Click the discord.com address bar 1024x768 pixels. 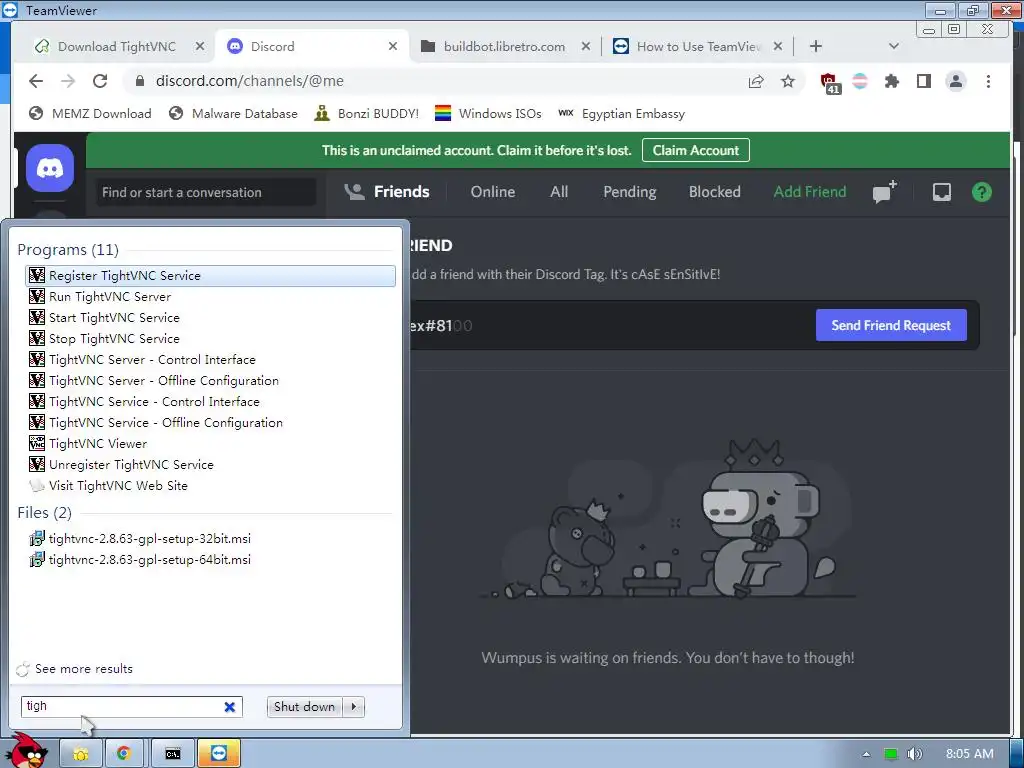point(438,81)
